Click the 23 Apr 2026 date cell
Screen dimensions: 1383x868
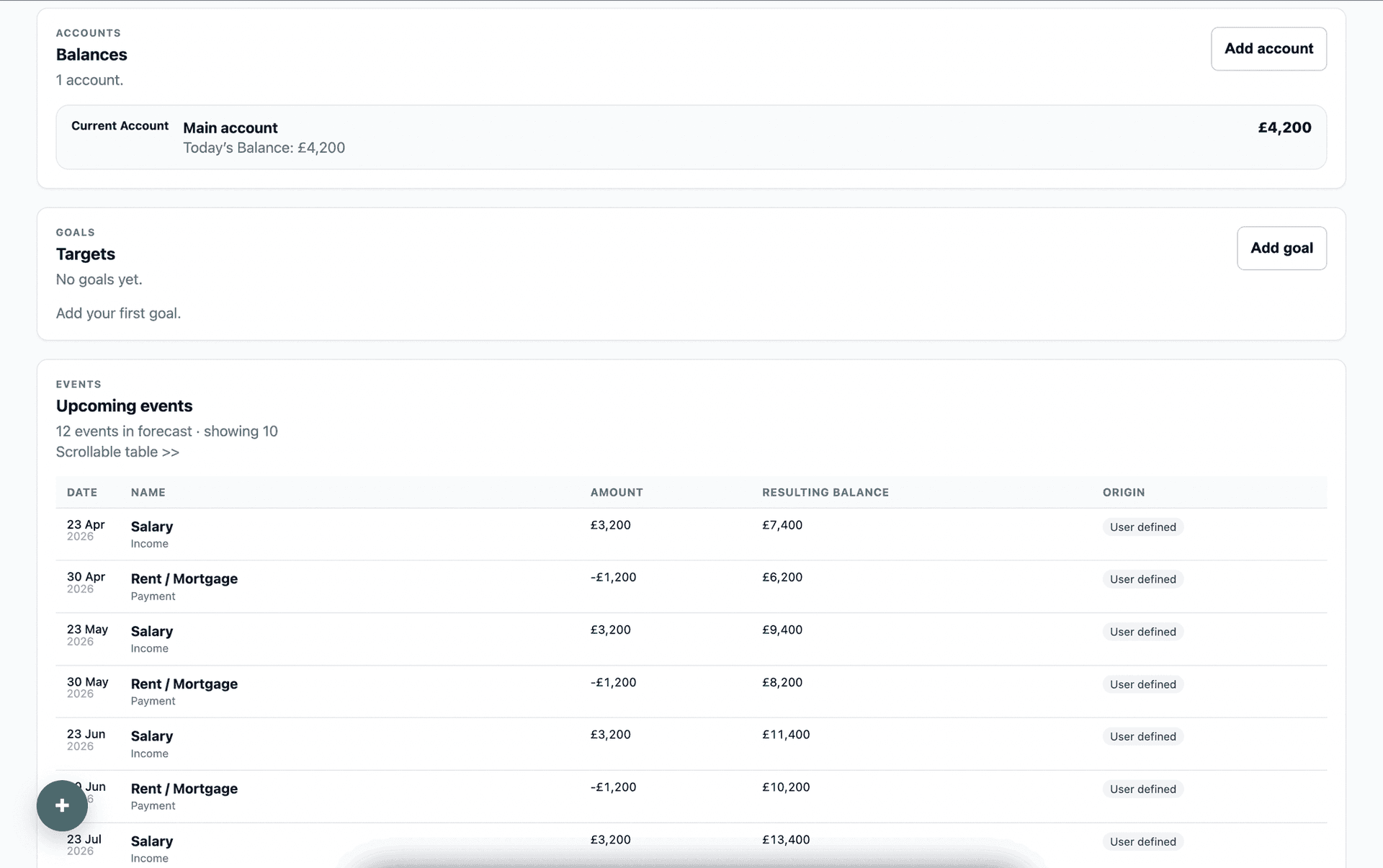click(86, 530)
